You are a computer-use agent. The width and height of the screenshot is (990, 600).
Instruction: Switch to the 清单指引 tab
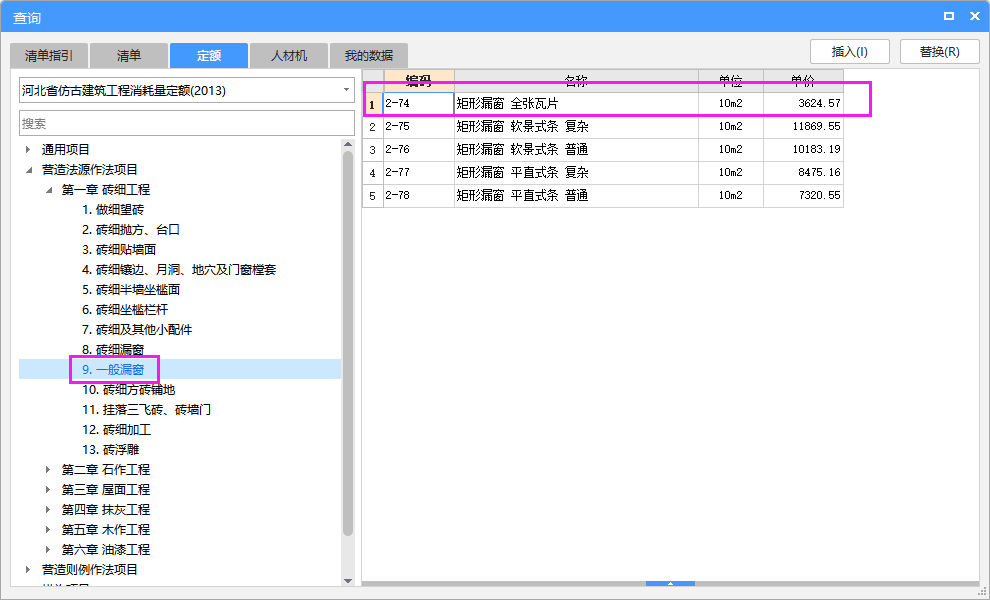click(49, 56)
